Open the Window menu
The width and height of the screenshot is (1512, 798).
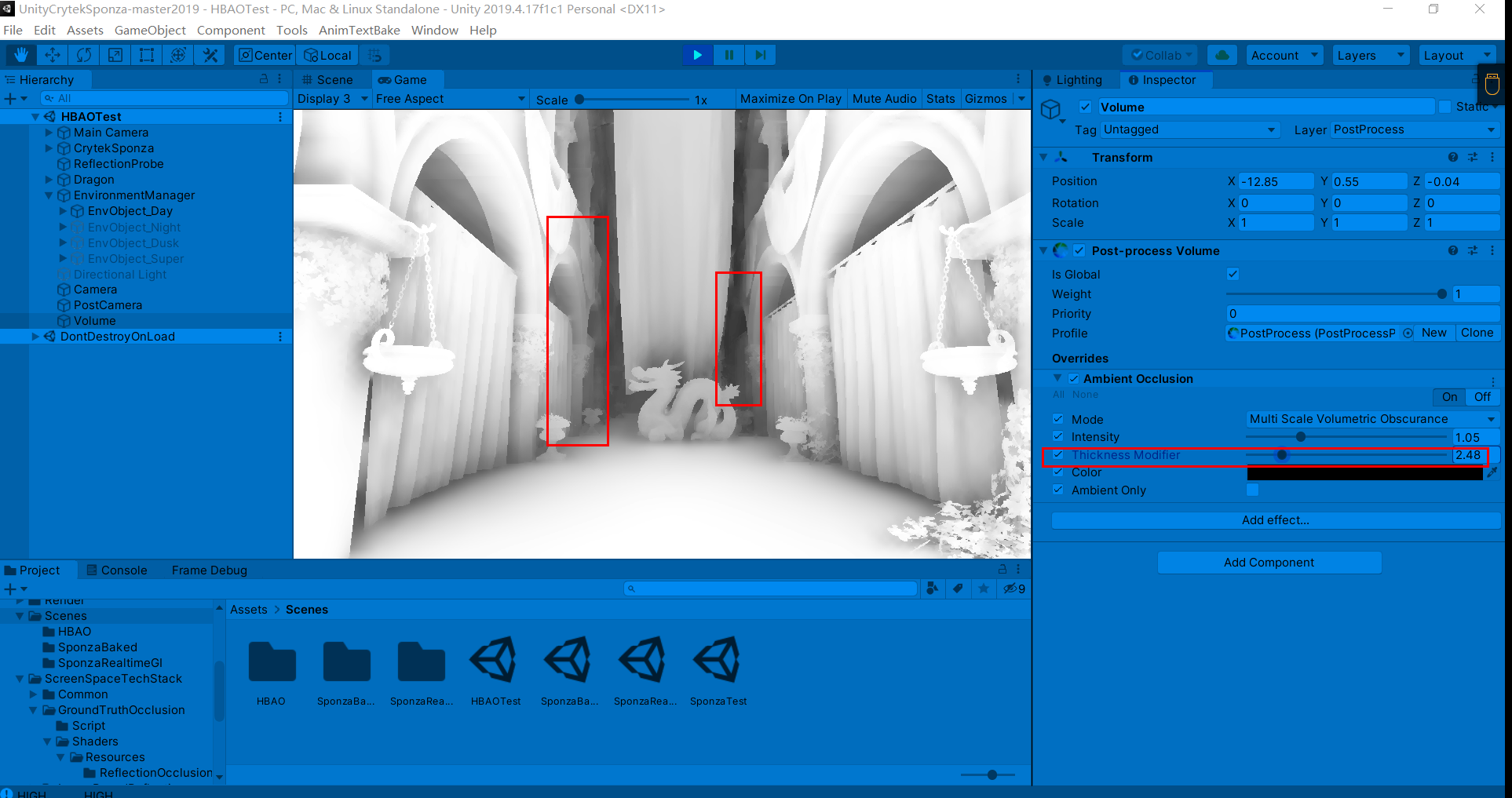(x=435, y=30)
